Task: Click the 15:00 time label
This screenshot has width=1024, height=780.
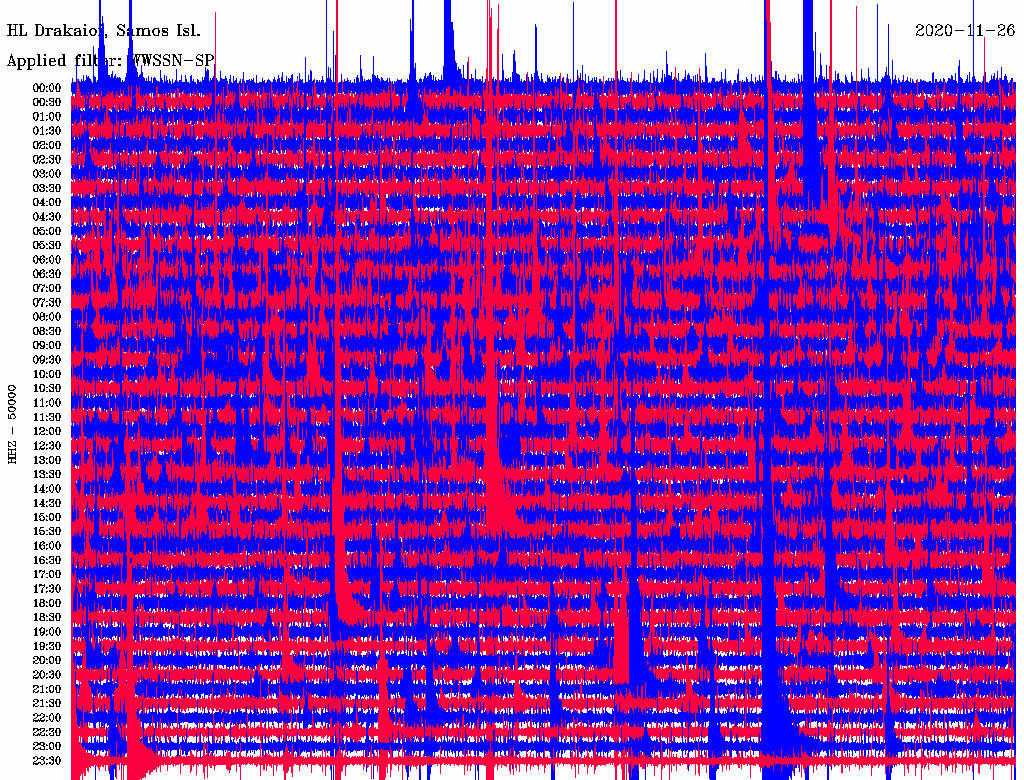Action: coord(47,517)
